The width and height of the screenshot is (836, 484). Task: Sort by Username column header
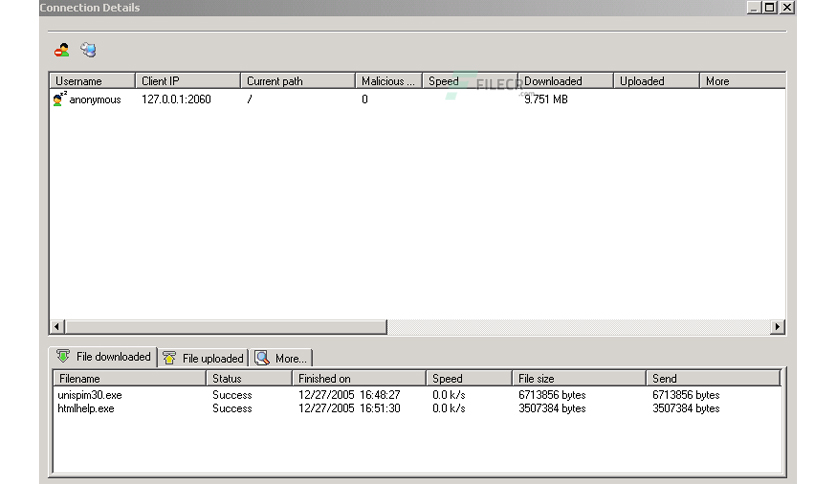click(x=93, y=81)
